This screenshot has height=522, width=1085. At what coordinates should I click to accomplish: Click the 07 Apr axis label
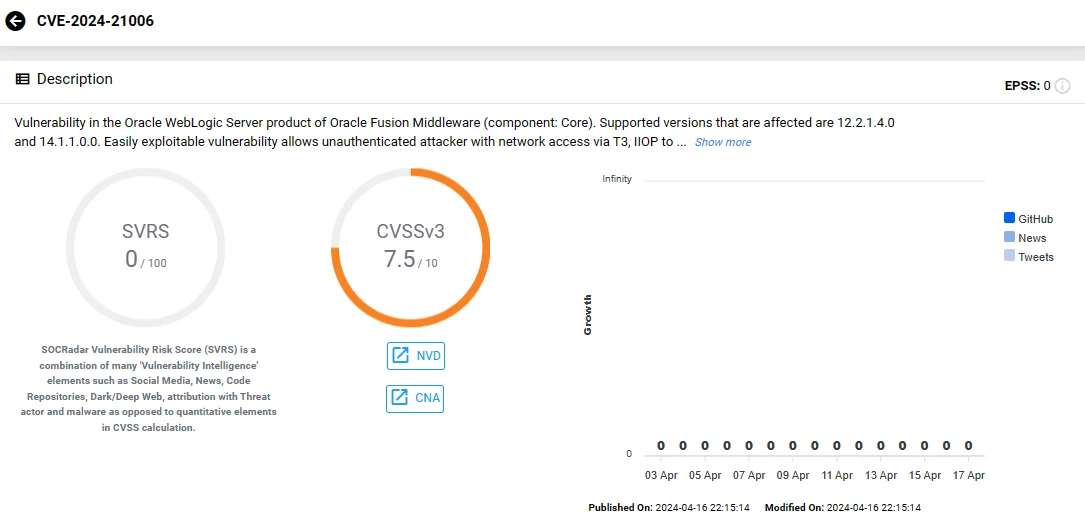(x=749, y=476)
